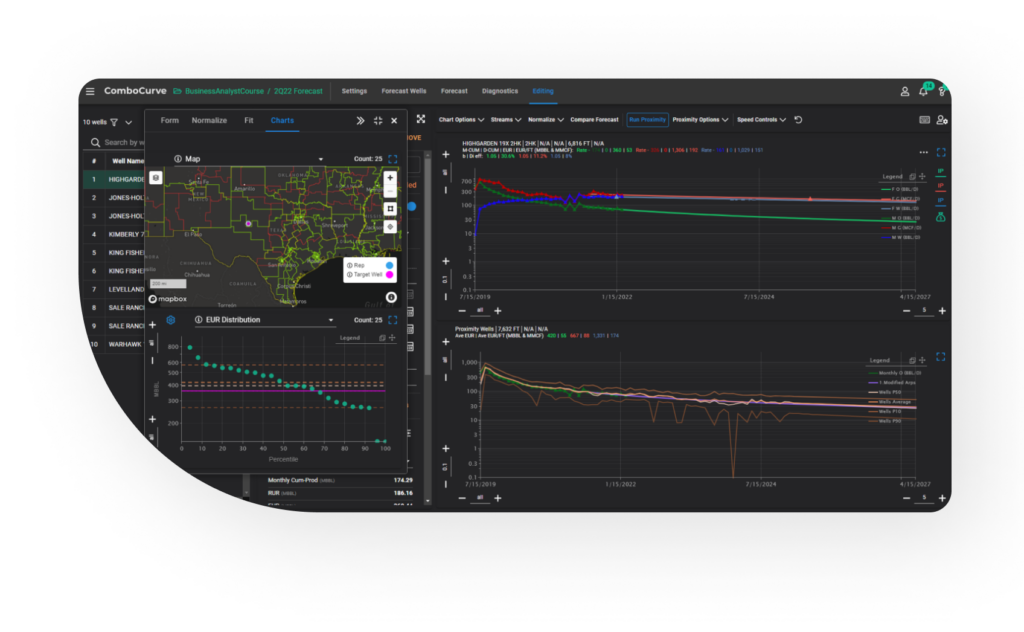Maximize the Map chart to fullscreen
The image size is (1024, 632).
click(392, 159)
